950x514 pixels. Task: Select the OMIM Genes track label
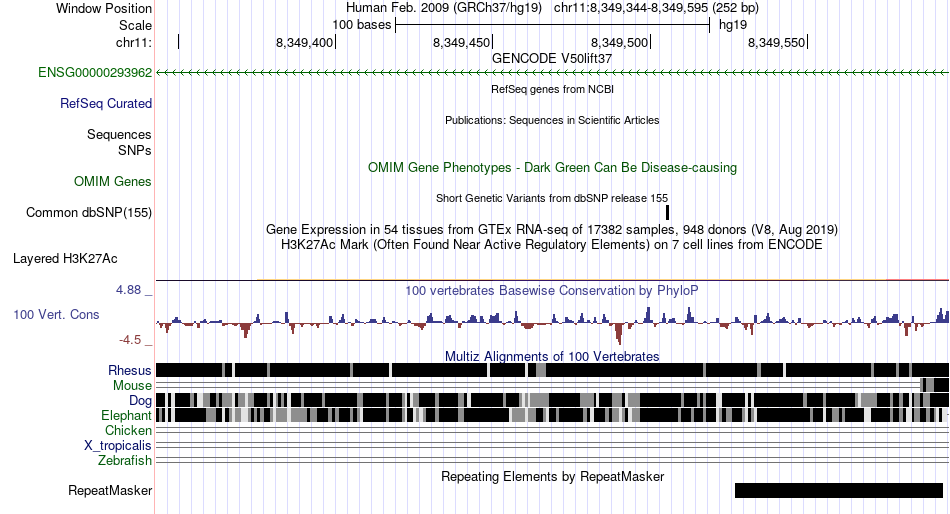[113, 181]
